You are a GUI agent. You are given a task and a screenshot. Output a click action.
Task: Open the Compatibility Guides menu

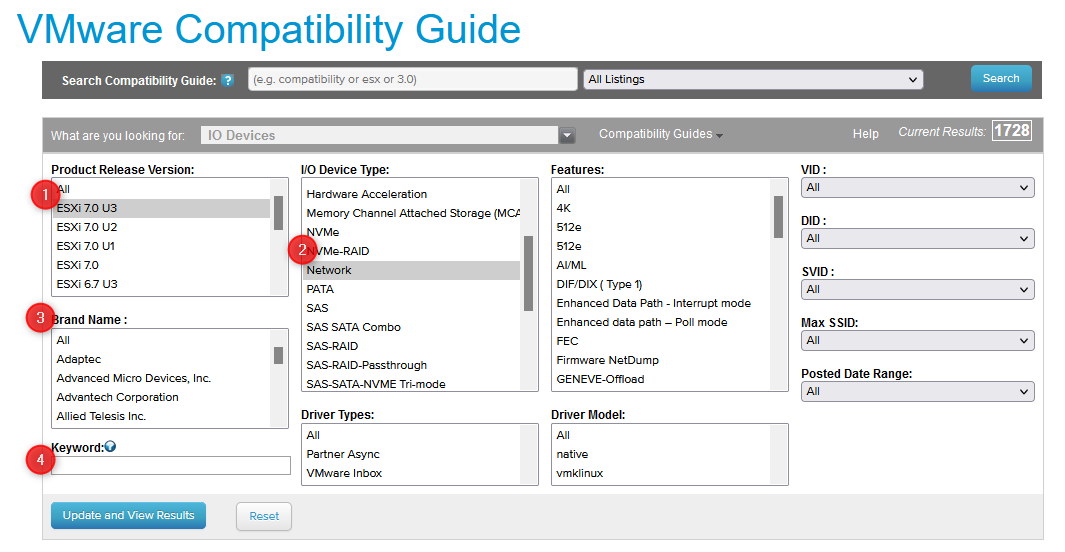[660, 134]
